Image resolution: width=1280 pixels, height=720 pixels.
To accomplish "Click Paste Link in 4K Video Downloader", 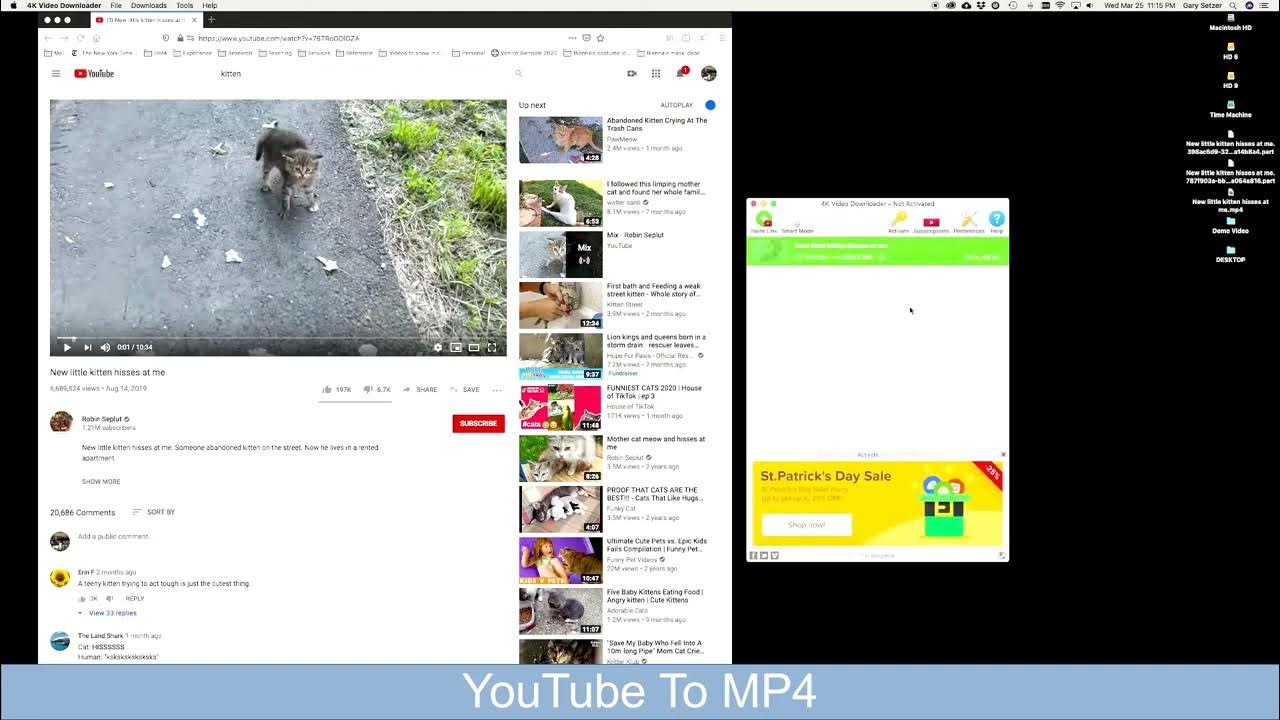I will pyautogui.click(x=764, y=222).
